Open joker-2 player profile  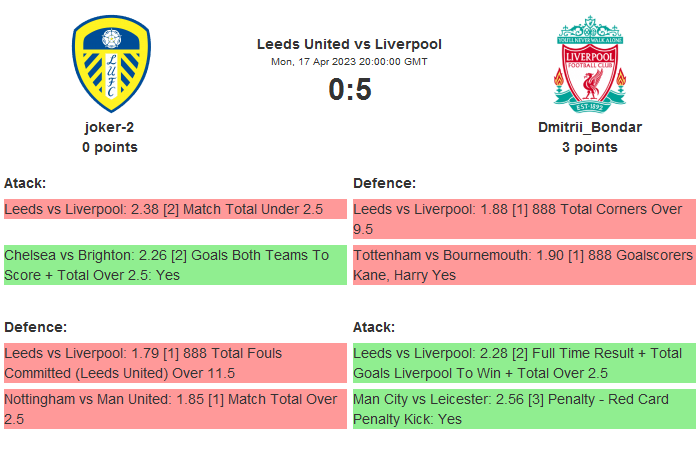(x=110, y=127)
